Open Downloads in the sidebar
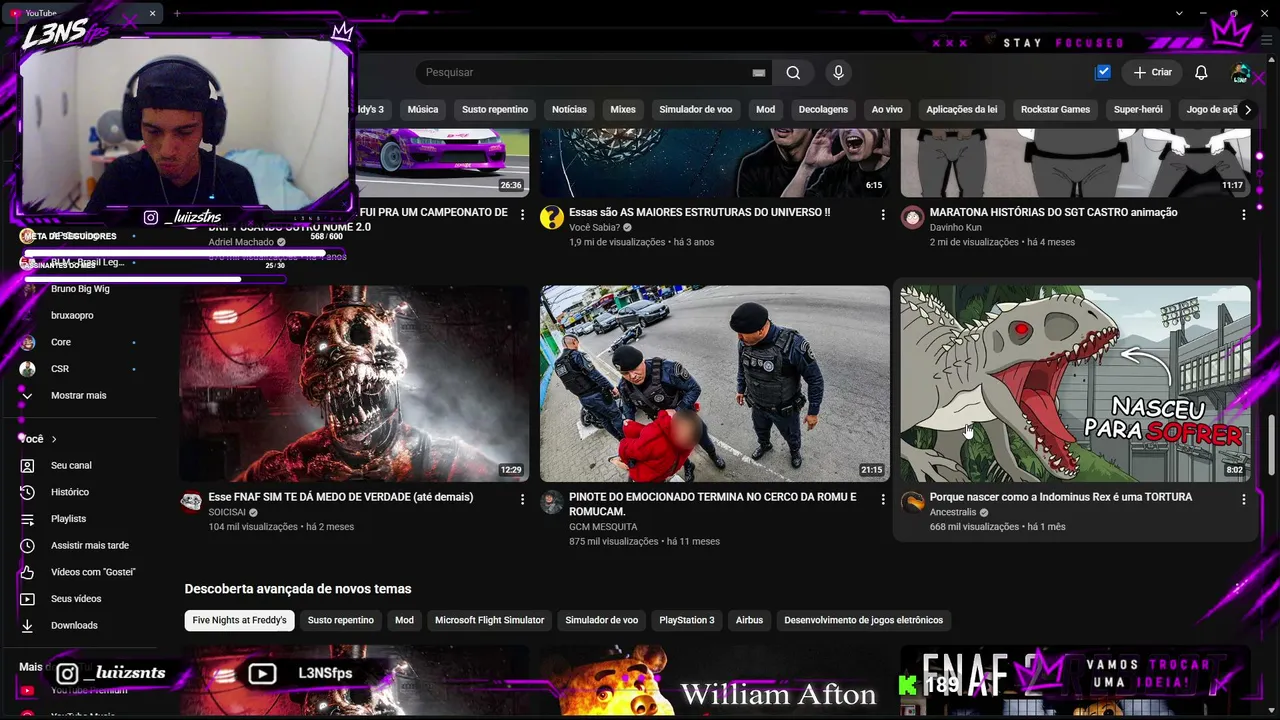Image resolution: width=1280 pixels, height=720 pixels. 74,626
